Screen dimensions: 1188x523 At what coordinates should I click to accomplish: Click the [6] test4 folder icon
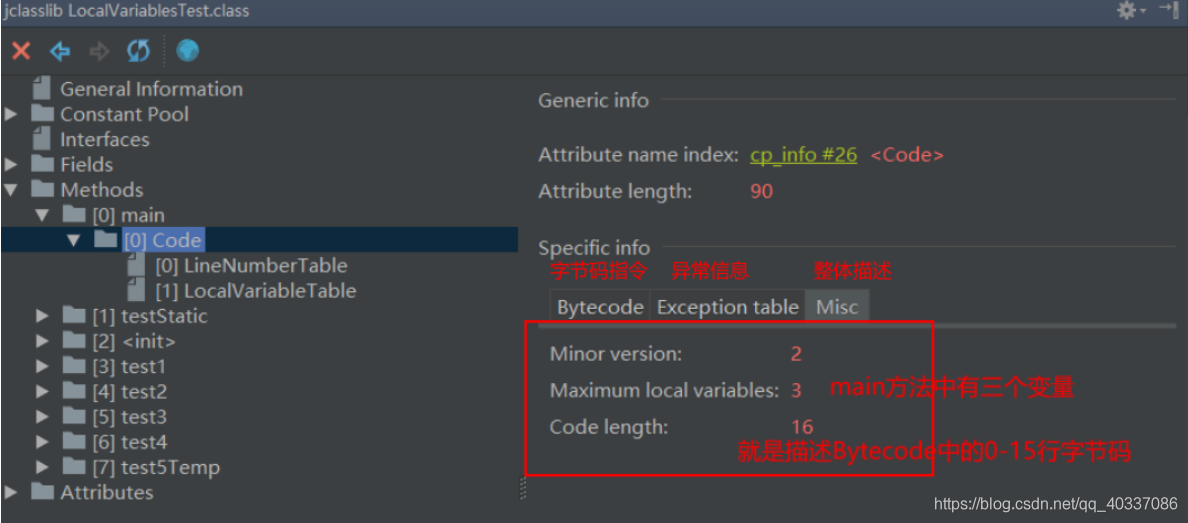[x=74, y=442]
